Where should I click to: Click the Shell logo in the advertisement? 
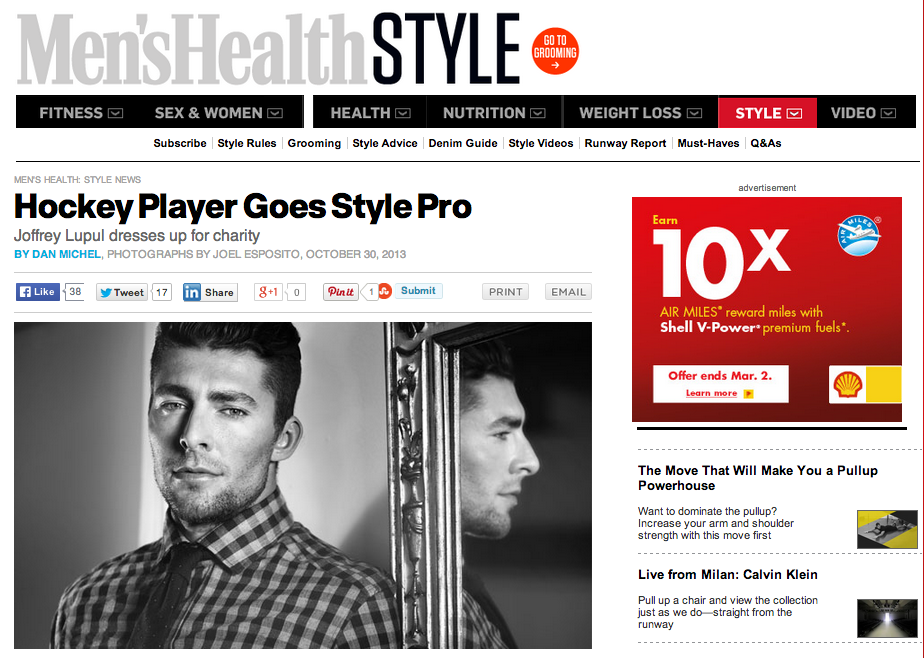(848, 385)
